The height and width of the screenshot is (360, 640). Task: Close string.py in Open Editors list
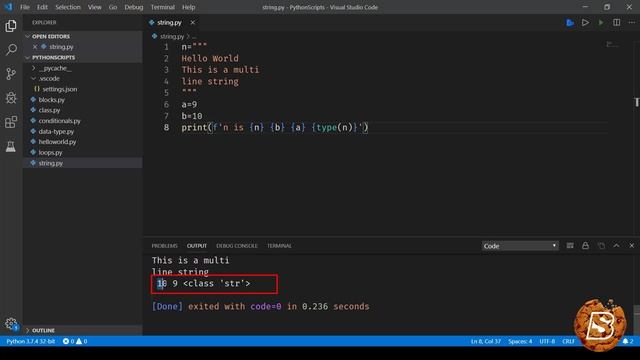click(x=35, y=47)
